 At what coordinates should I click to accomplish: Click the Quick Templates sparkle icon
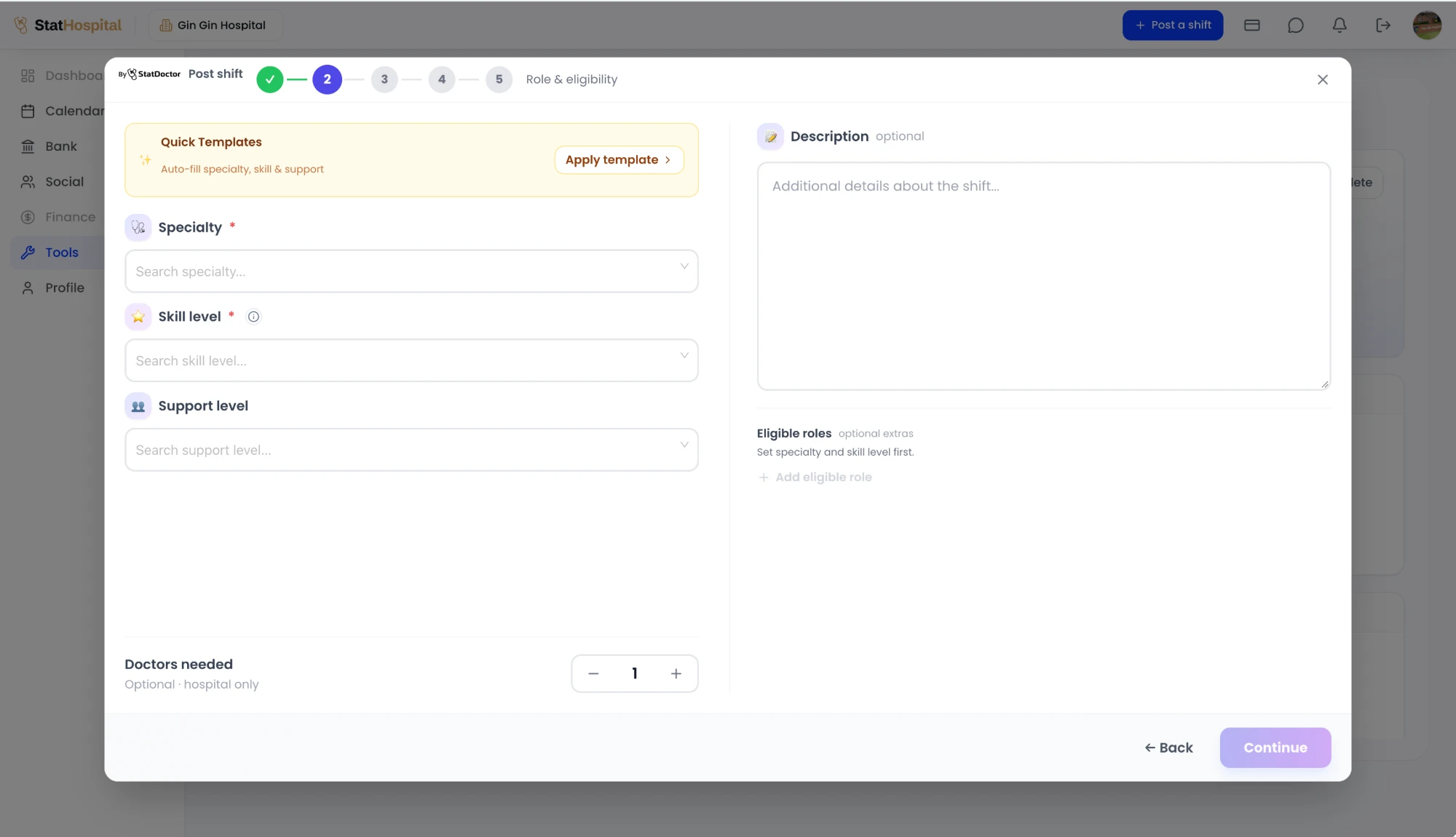coord(146,160)
